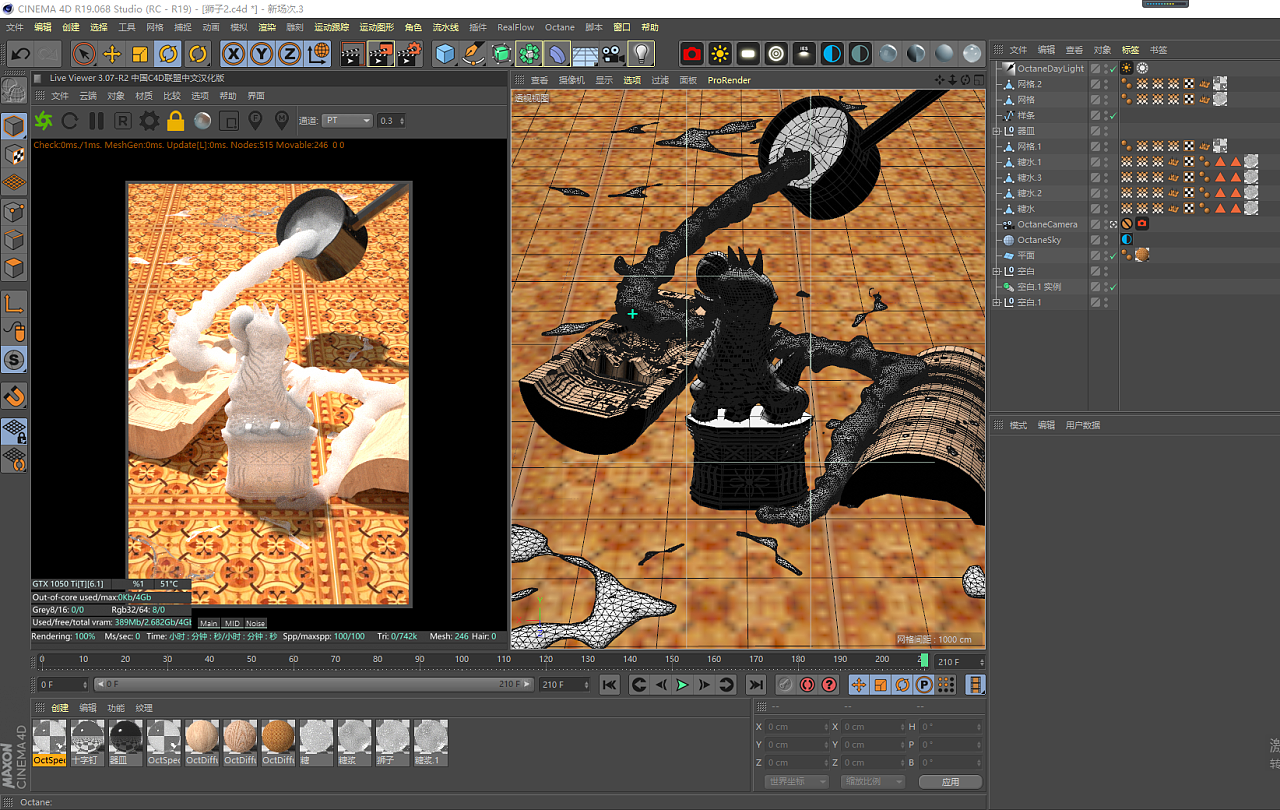Toggle render region R button
This screenshot has height=810, width=1280.
pos(122,121)
